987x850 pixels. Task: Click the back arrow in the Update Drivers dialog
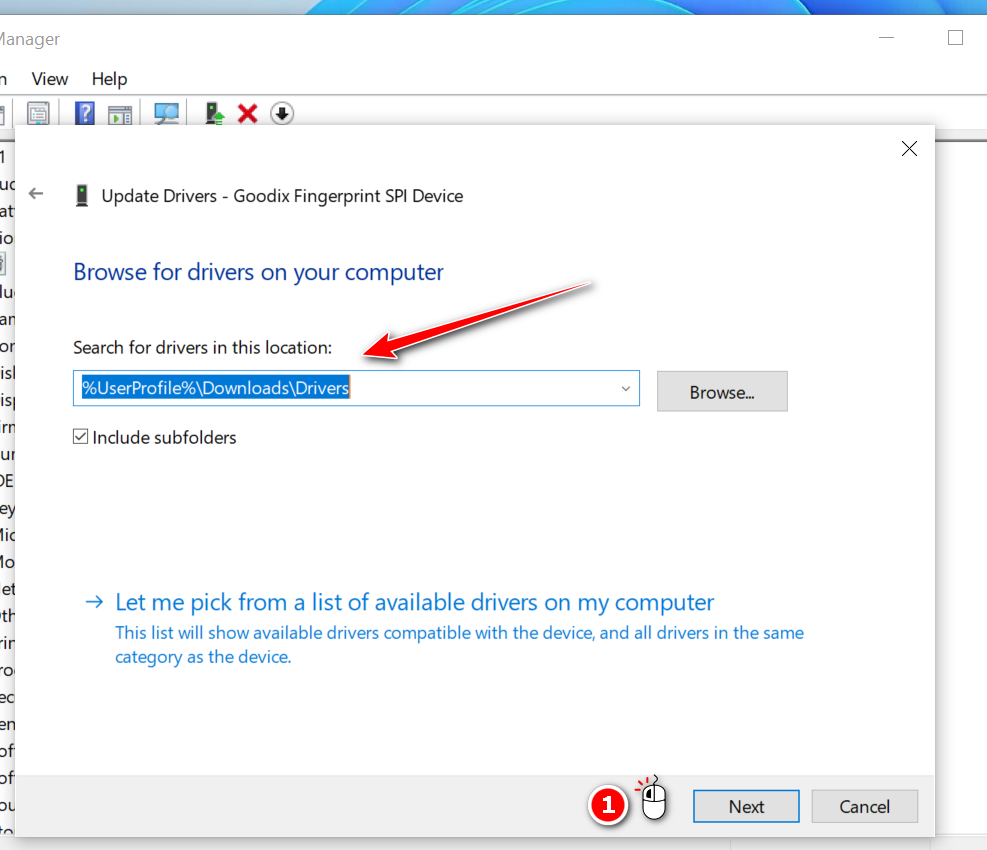pos(37,194)
